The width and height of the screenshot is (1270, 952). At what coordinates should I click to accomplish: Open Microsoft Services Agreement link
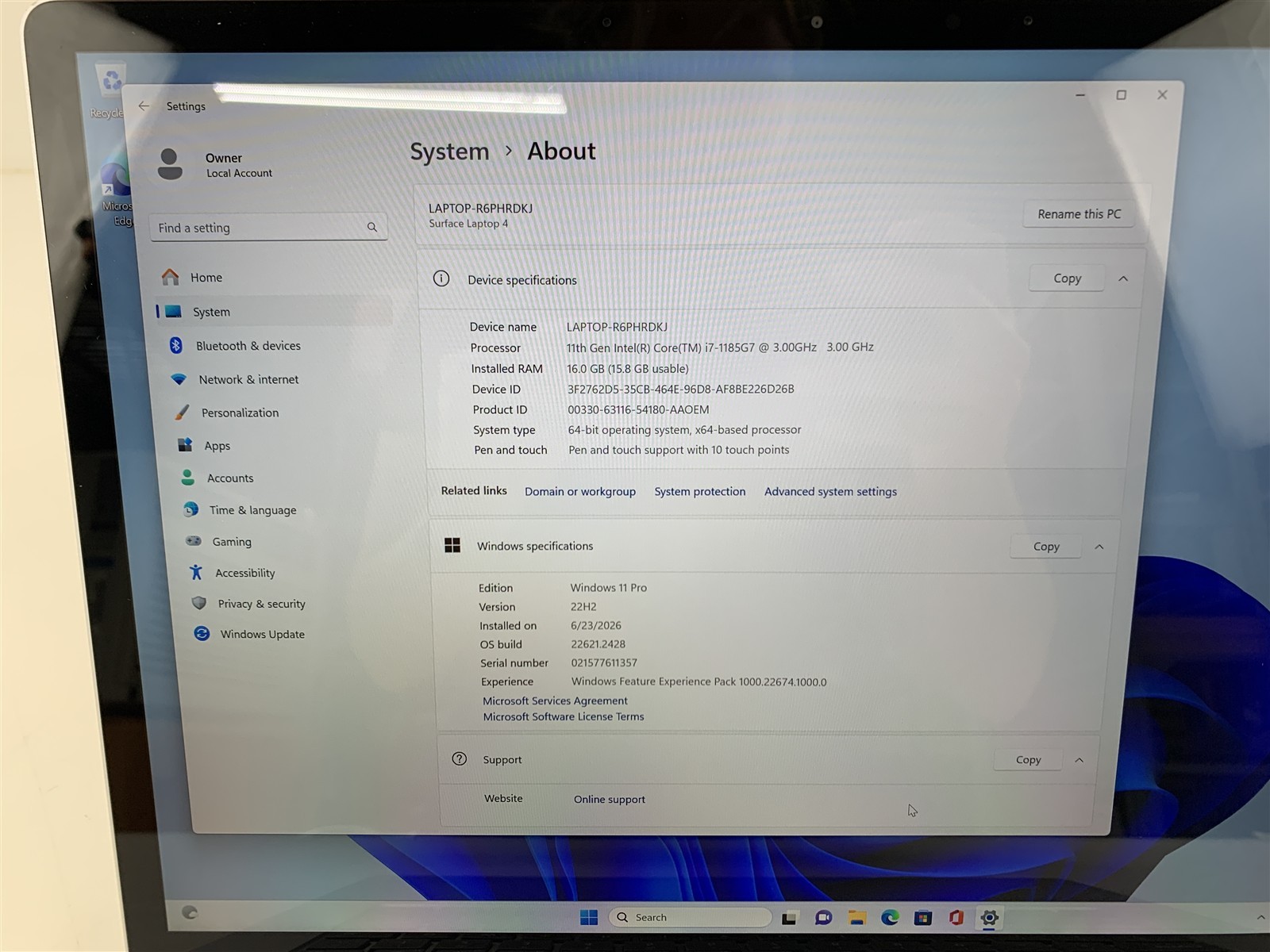pos(555,701)
